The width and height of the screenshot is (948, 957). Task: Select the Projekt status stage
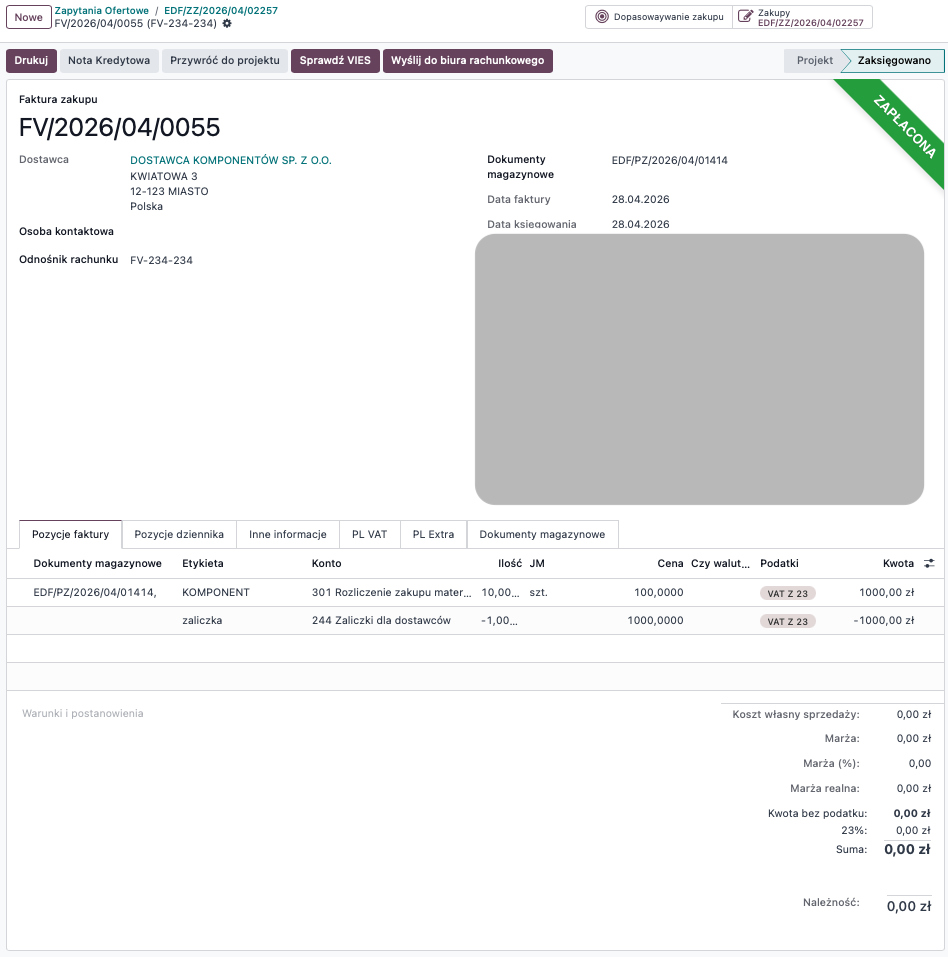click(814, 61)
